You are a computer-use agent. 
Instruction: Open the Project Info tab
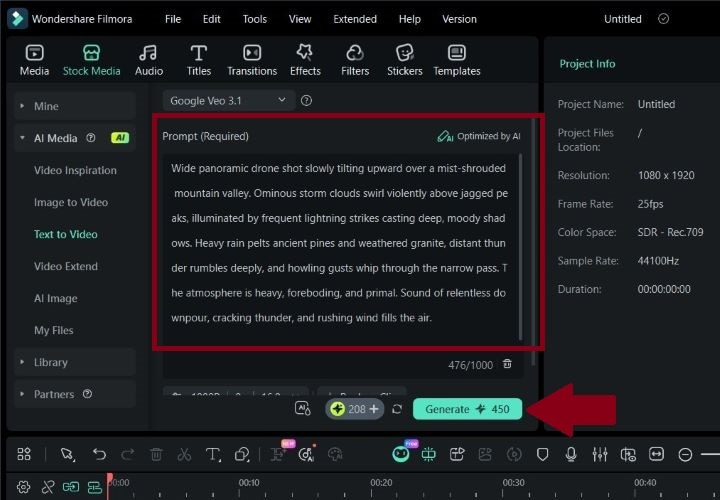[587, 64]
